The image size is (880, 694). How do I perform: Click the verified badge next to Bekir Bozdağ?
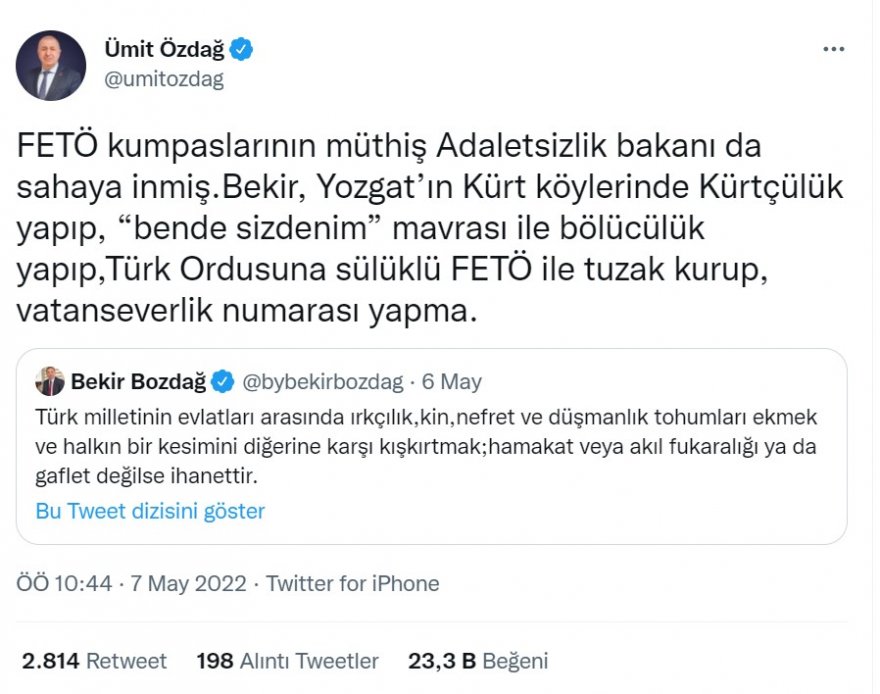click(221, 381)
